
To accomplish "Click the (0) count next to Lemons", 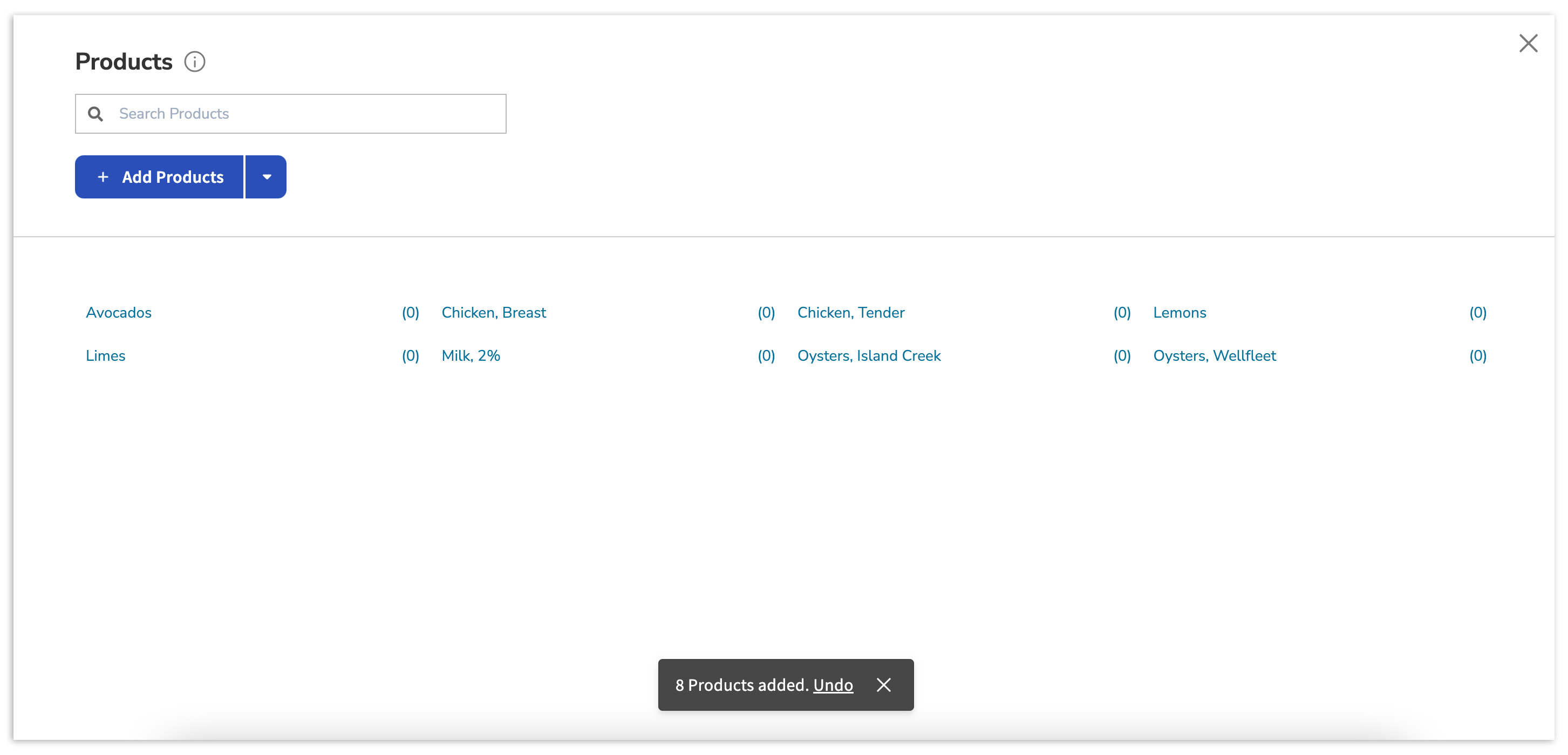I will coord(1478,313).
